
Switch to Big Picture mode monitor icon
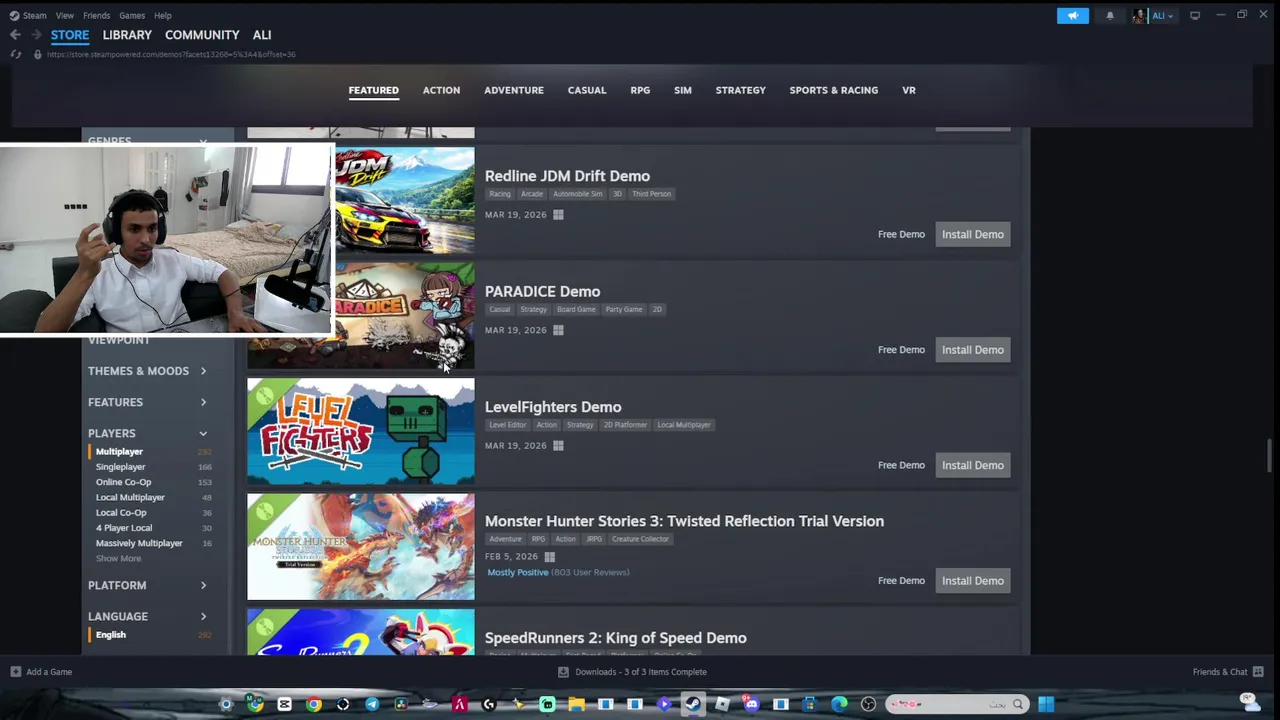pyautogui.click(x=1194, y=15)
